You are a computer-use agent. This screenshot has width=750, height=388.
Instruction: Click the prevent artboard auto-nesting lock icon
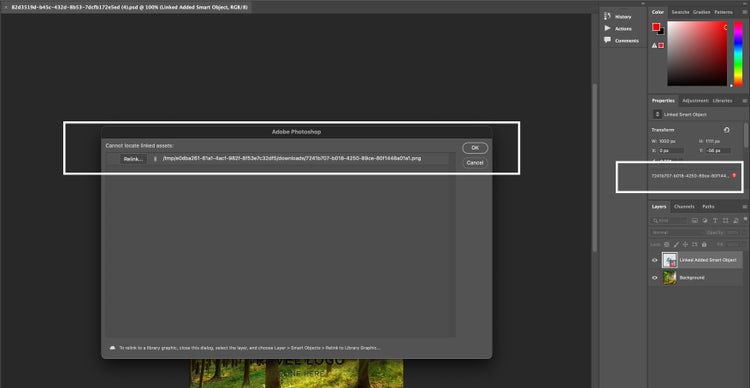[x=695, y=244]
